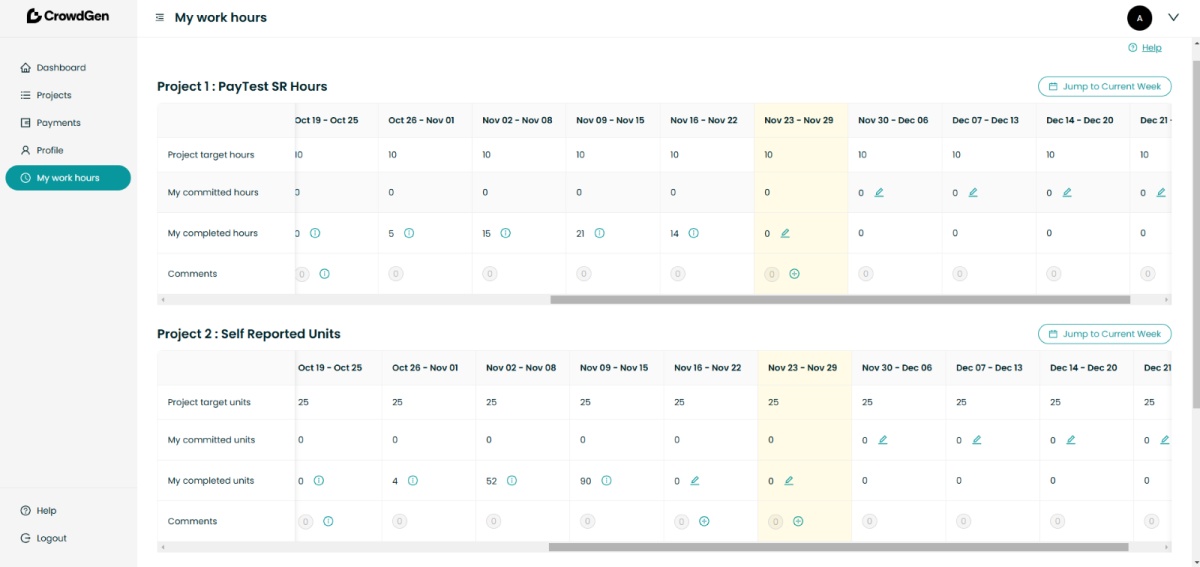View Project 1 comment info Oct 19 - Oct 25
1200x567 pixels.
click(324, 273)
